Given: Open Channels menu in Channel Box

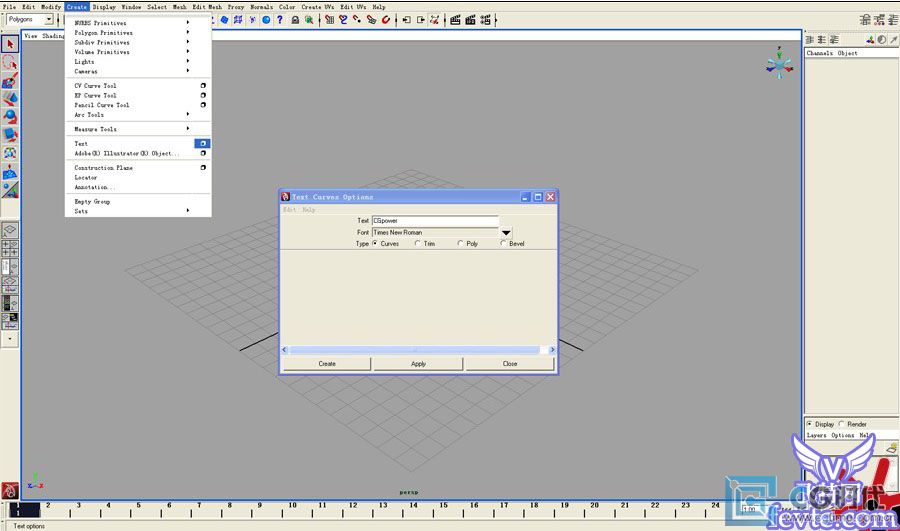Looking at the screenshot, I should 820,53.
